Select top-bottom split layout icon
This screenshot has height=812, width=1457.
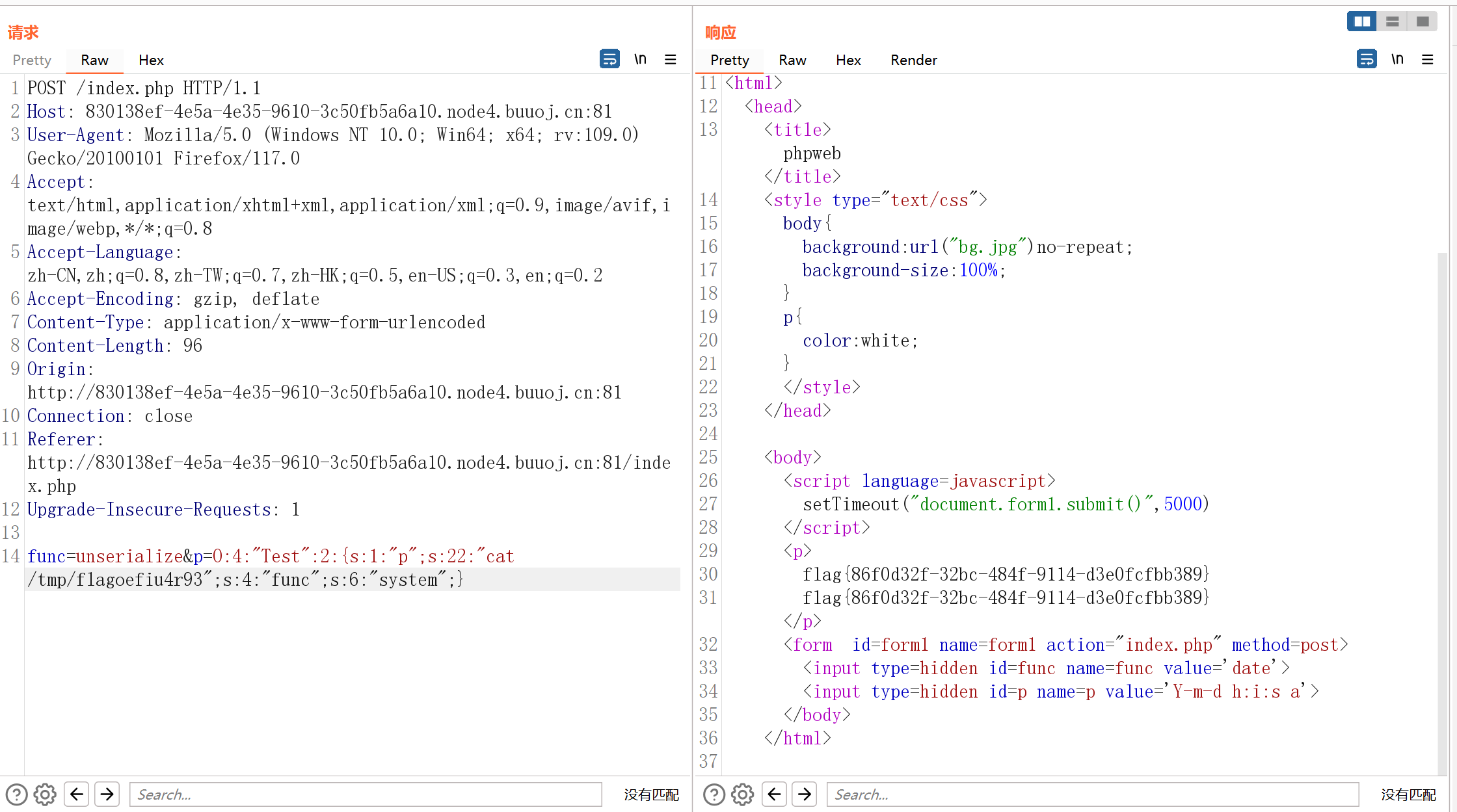coord(1393,21)
